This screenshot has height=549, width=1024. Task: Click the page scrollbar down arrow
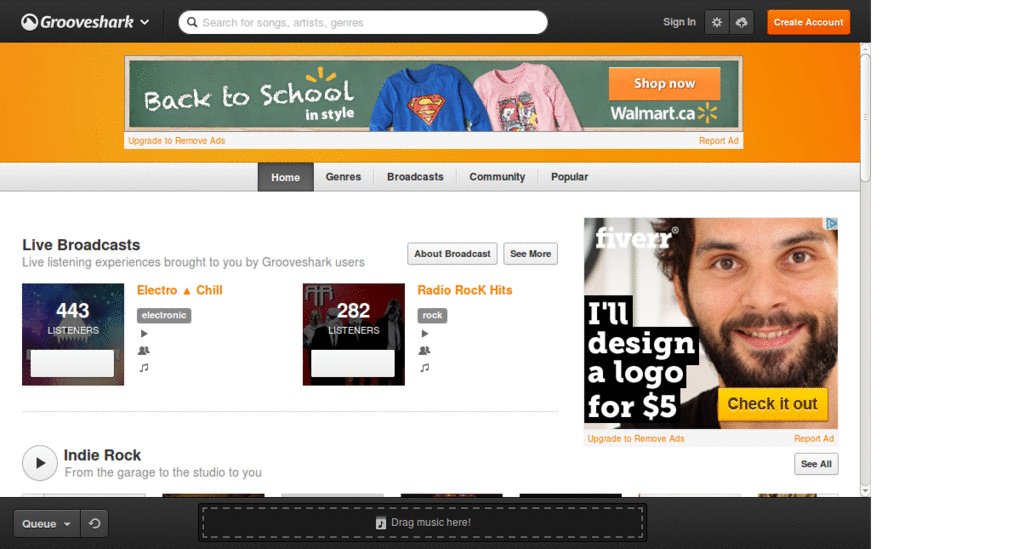865,491
